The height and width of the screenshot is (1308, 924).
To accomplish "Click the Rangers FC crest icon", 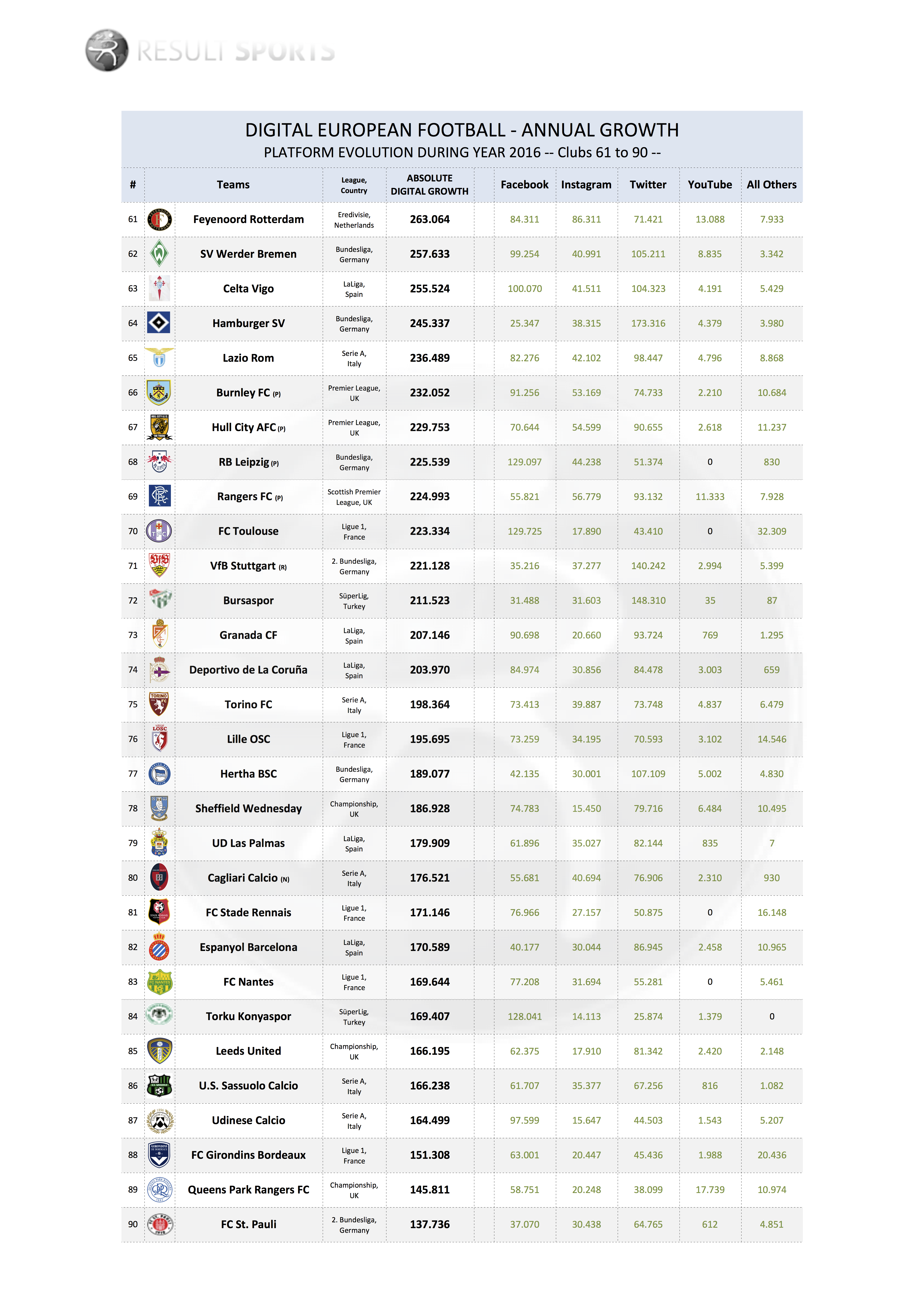I will [159, 496].
